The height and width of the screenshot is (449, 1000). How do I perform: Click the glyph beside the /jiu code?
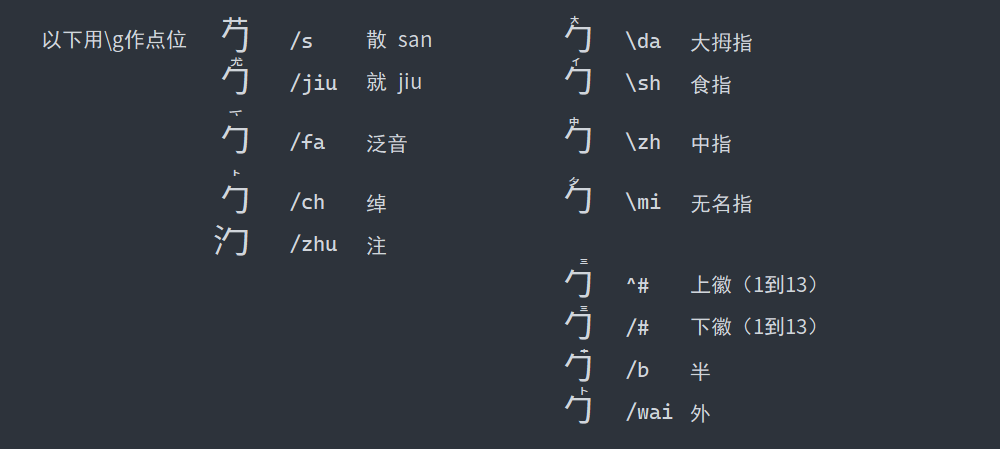point(235,77)
